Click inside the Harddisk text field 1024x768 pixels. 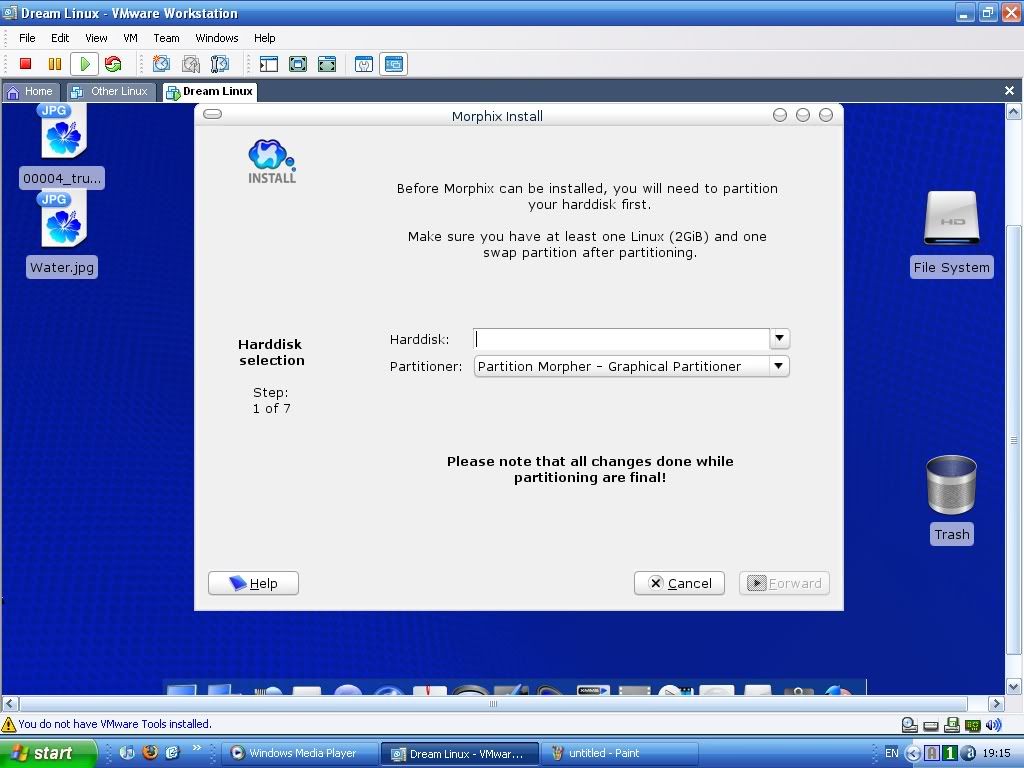pos(620,339)
